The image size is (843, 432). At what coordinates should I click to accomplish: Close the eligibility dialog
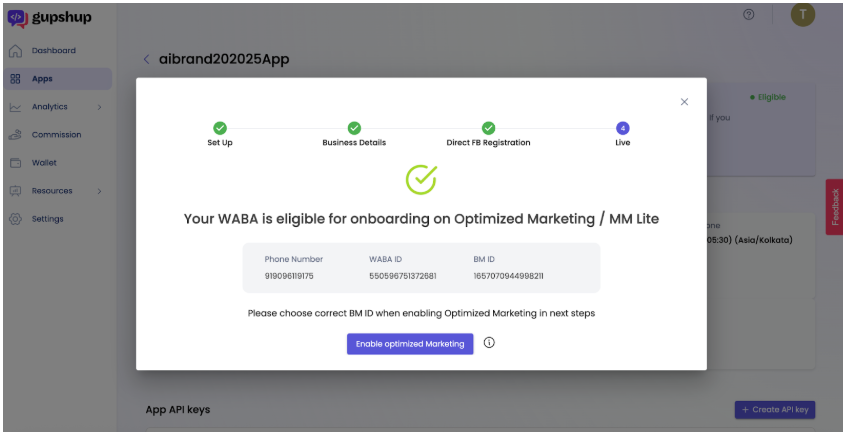tap(684, 102)
